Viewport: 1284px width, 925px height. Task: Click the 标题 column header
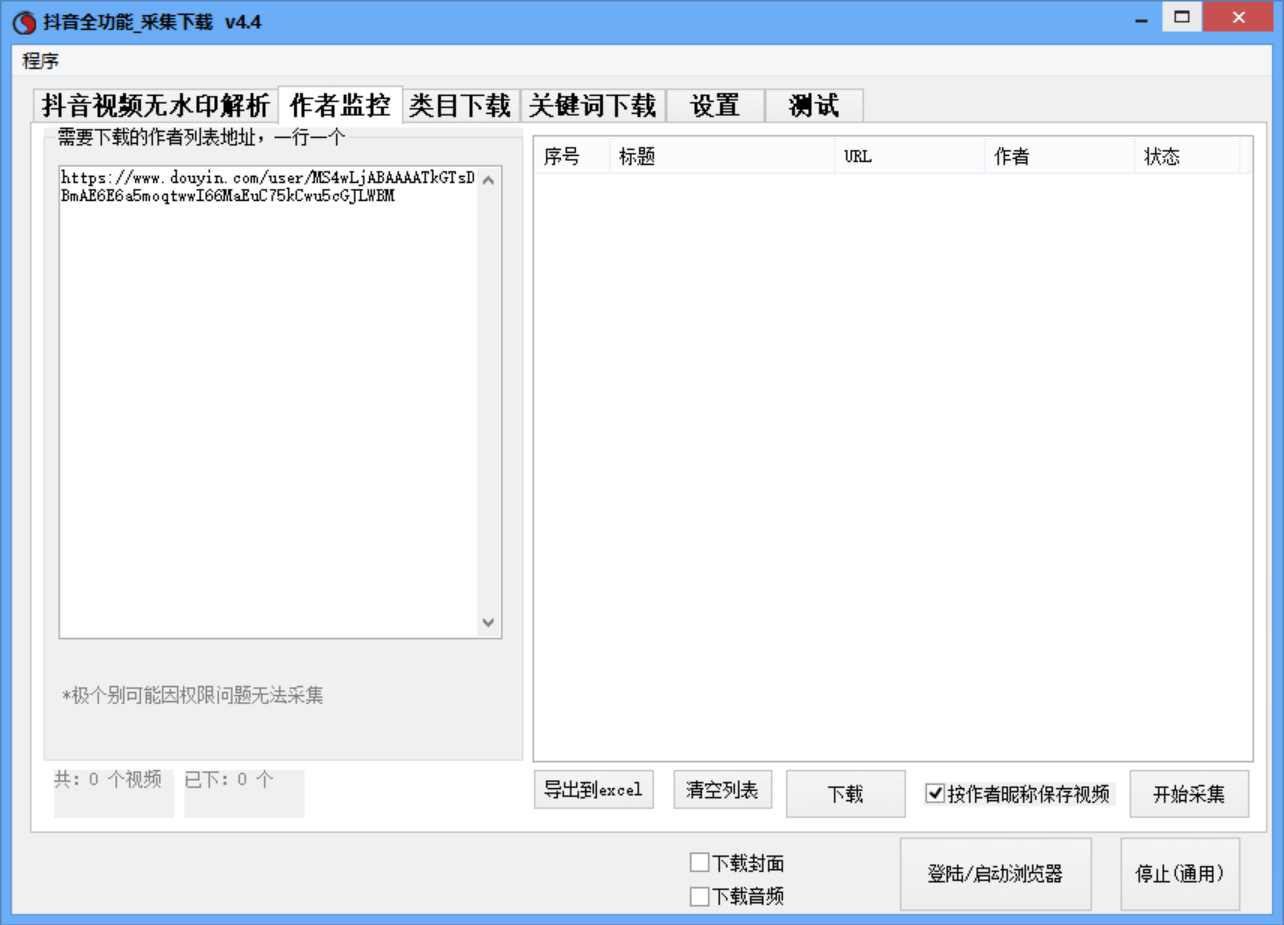click(722, 157)
